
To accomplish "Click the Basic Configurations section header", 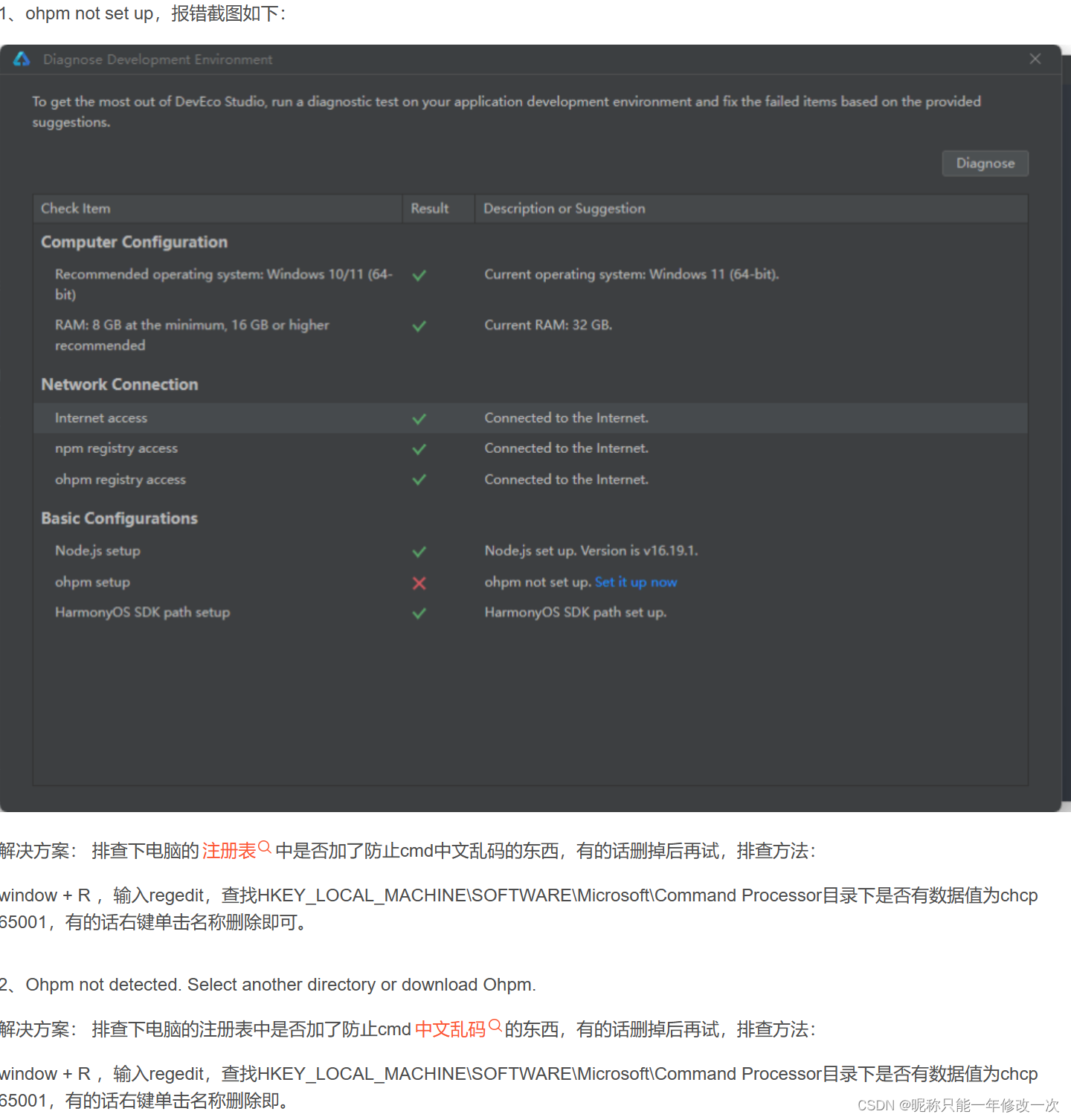I will point(119,518).
